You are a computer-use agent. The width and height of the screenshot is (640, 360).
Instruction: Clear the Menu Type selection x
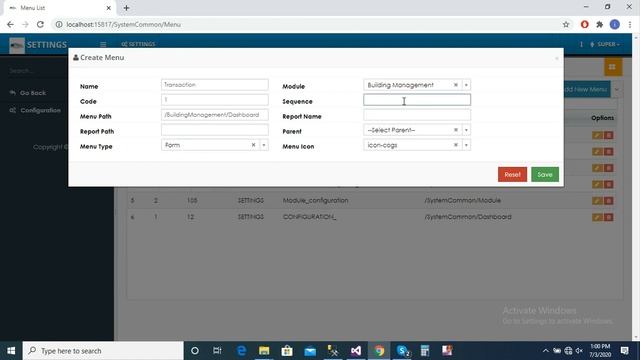click(253, 145)
